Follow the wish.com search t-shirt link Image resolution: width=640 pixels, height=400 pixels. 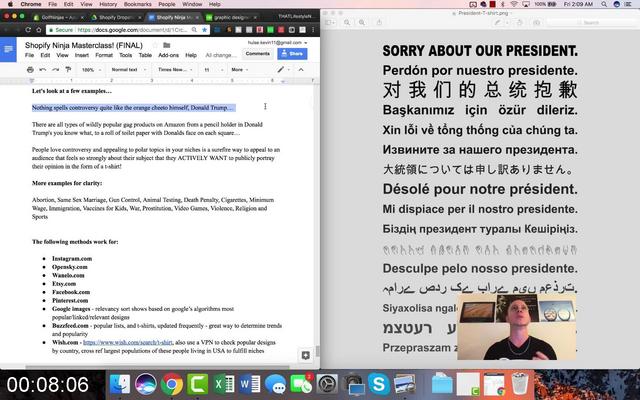pos(128,342)
